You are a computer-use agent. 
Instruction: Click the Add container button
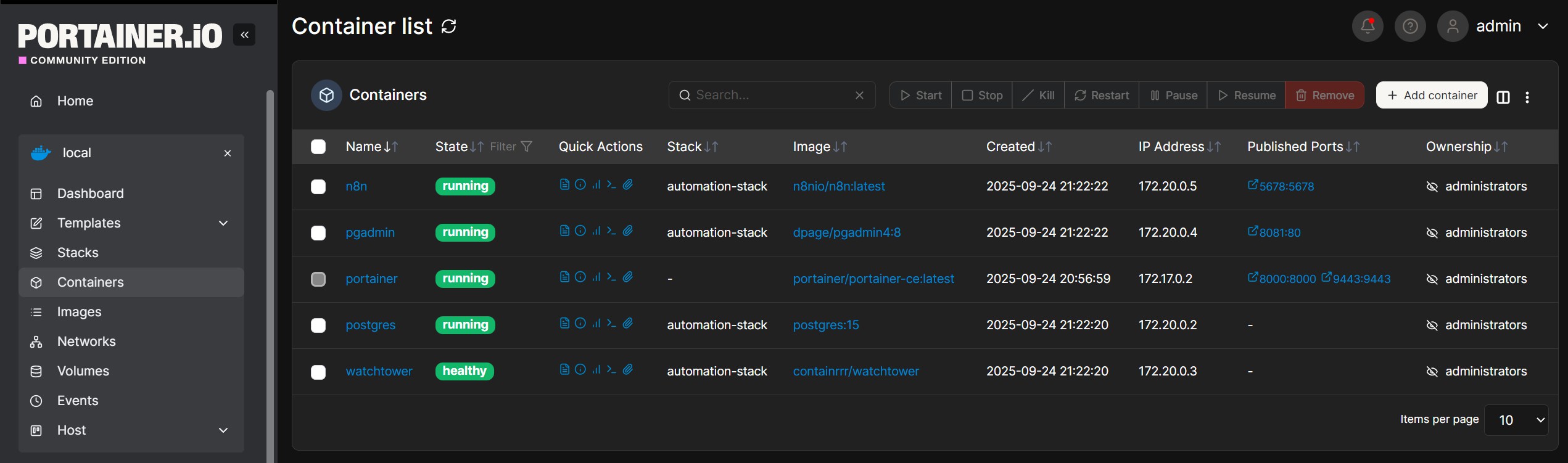coord(1432,95)
